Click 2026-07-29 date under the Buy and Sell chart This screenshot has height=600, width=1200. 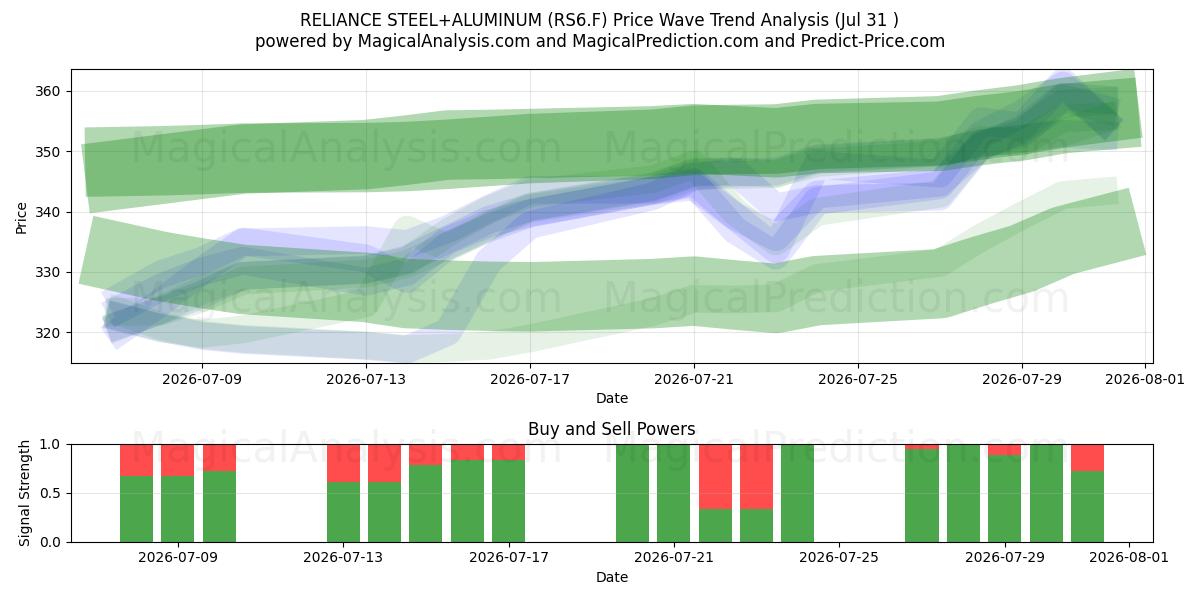click(x=1005, y=557)
